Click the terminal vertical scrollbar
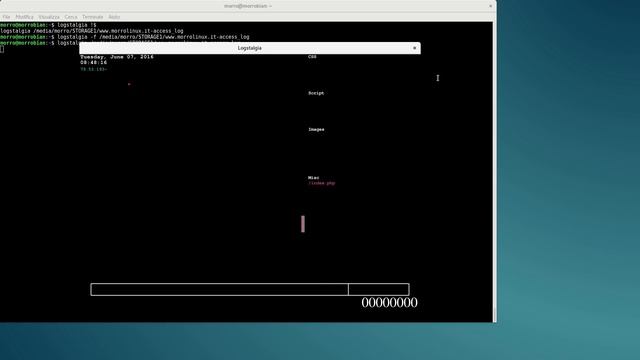 pyautogui.click(x=495, y=171)
